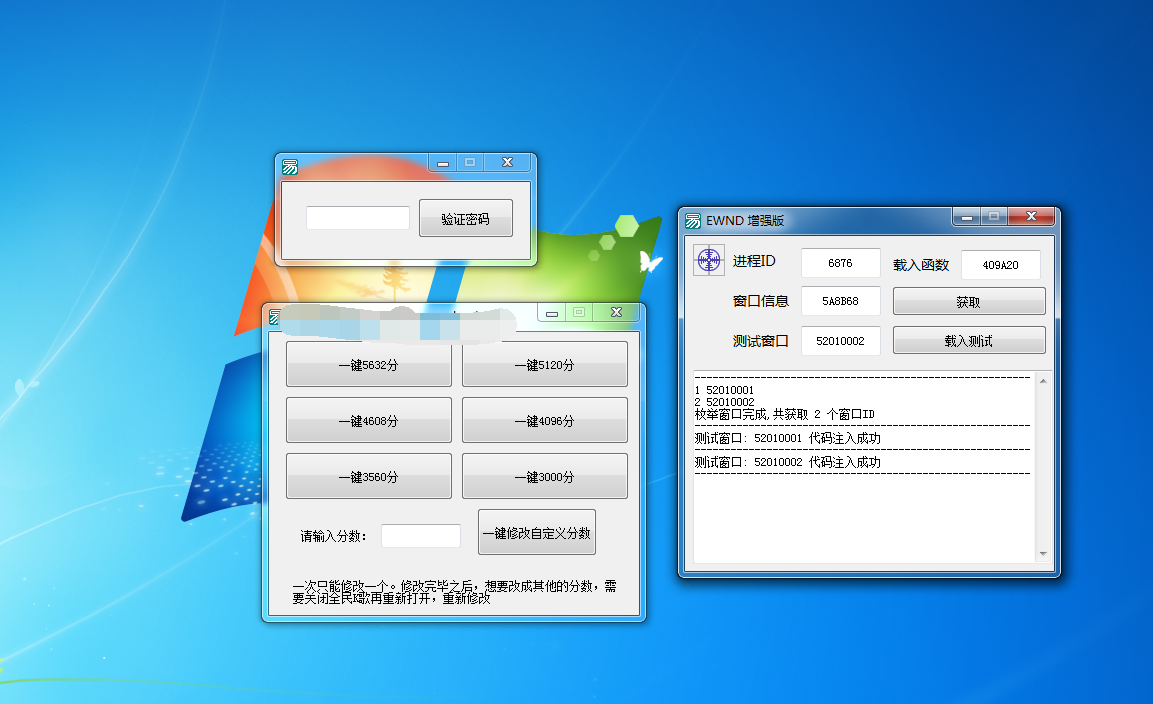
Task: Click the 测试窗口 field showing 52010002
Action: coord(840,341)
